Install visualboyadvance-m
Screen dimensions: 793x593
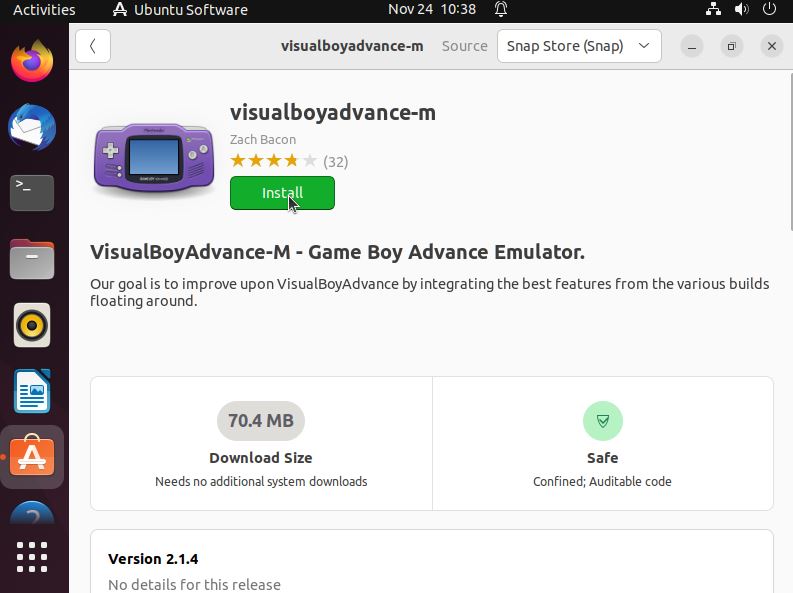point(282,193)
